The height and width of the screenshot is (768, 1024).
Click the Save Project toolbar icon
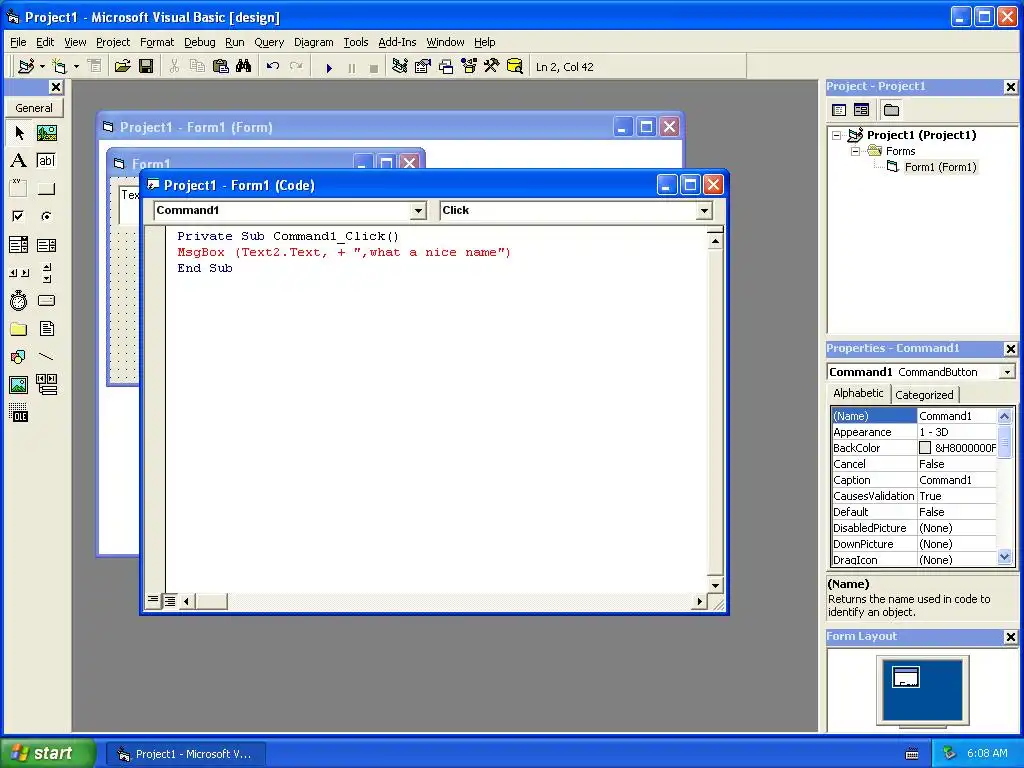coord(146,67)
